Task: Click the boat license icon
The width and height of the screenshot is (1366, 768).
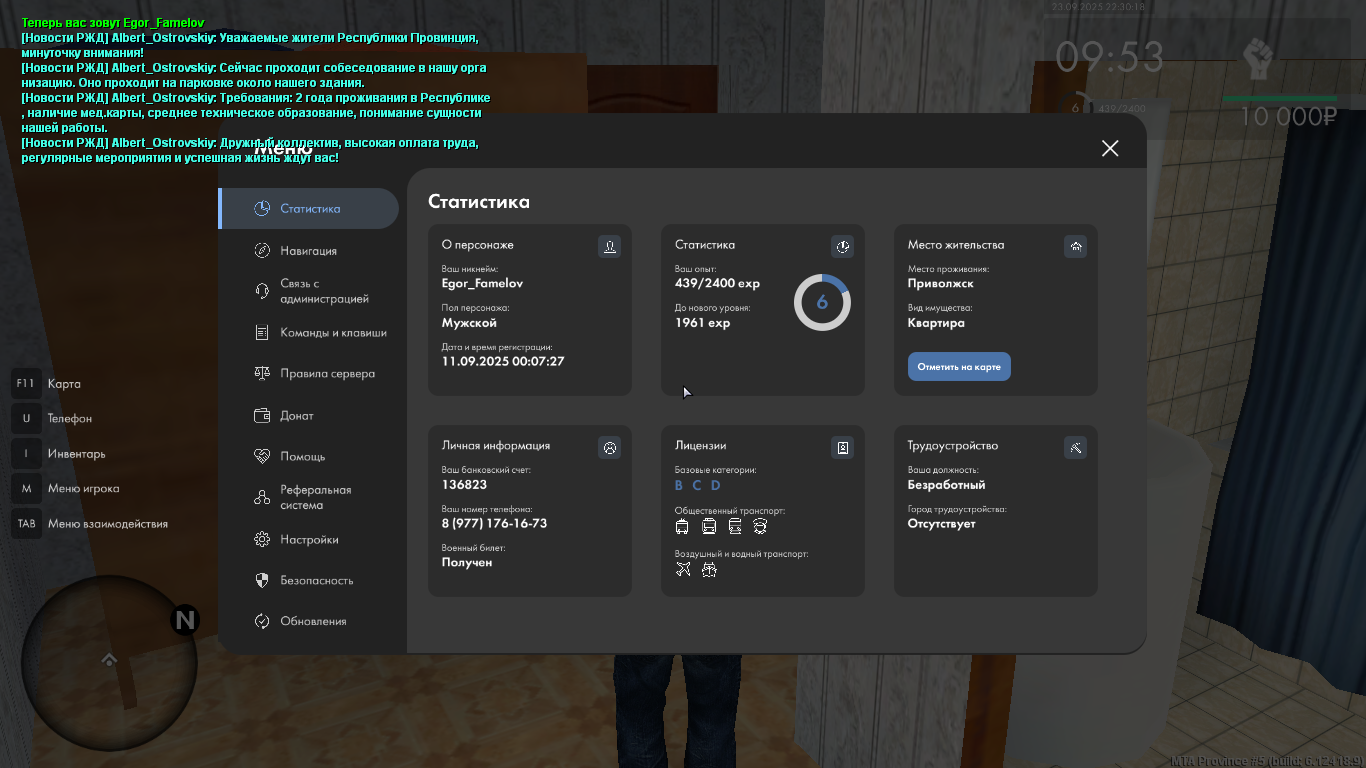Action: pyautogui.click(x=709, y=569)
